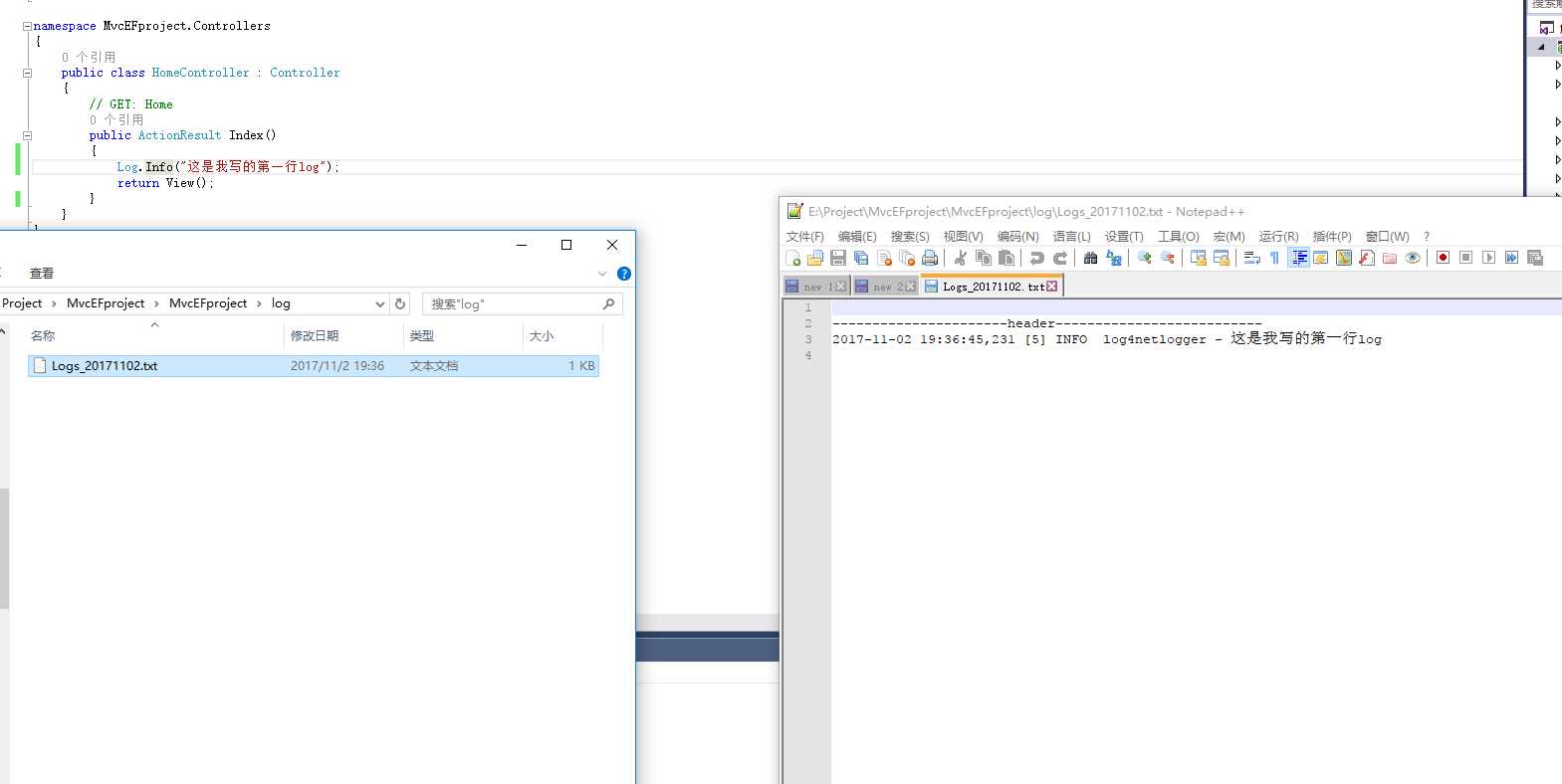This screenshot has height=784, width=1562.
Task: Open 设置(T) menu in Notepad++
Action: (x=1124, y=237)
